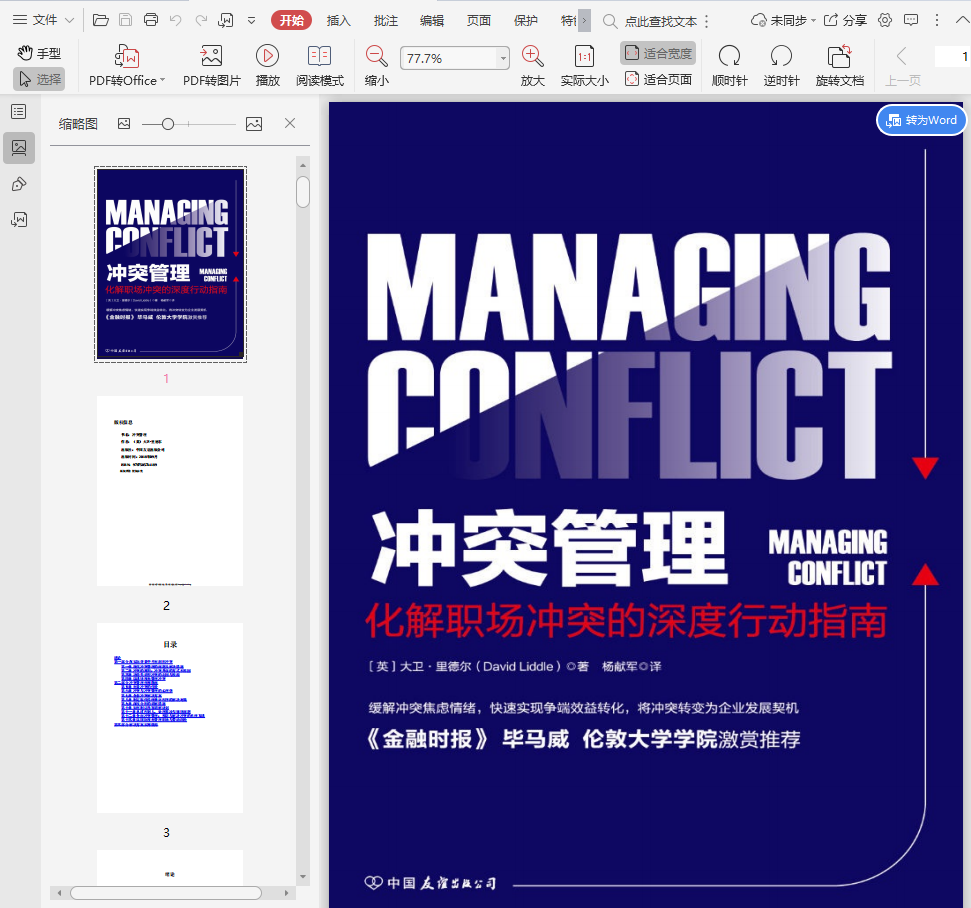Click the quick toolbar export-to-Word icon
This screenshot has width=971, height=908.
tap(226, 20)
